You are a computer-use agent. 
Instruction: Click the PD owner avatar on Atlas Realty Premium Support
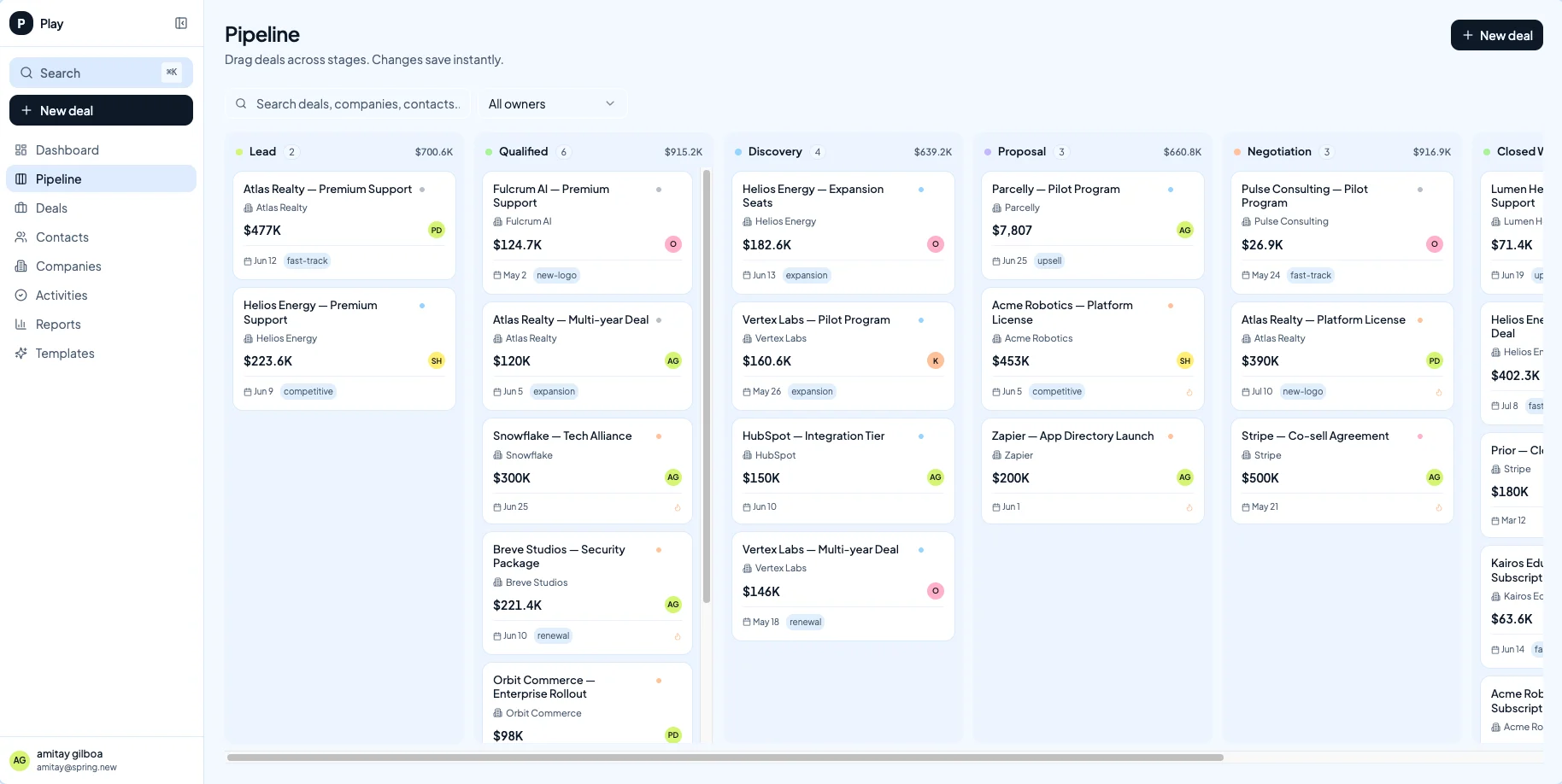click(x=437, y=230)
